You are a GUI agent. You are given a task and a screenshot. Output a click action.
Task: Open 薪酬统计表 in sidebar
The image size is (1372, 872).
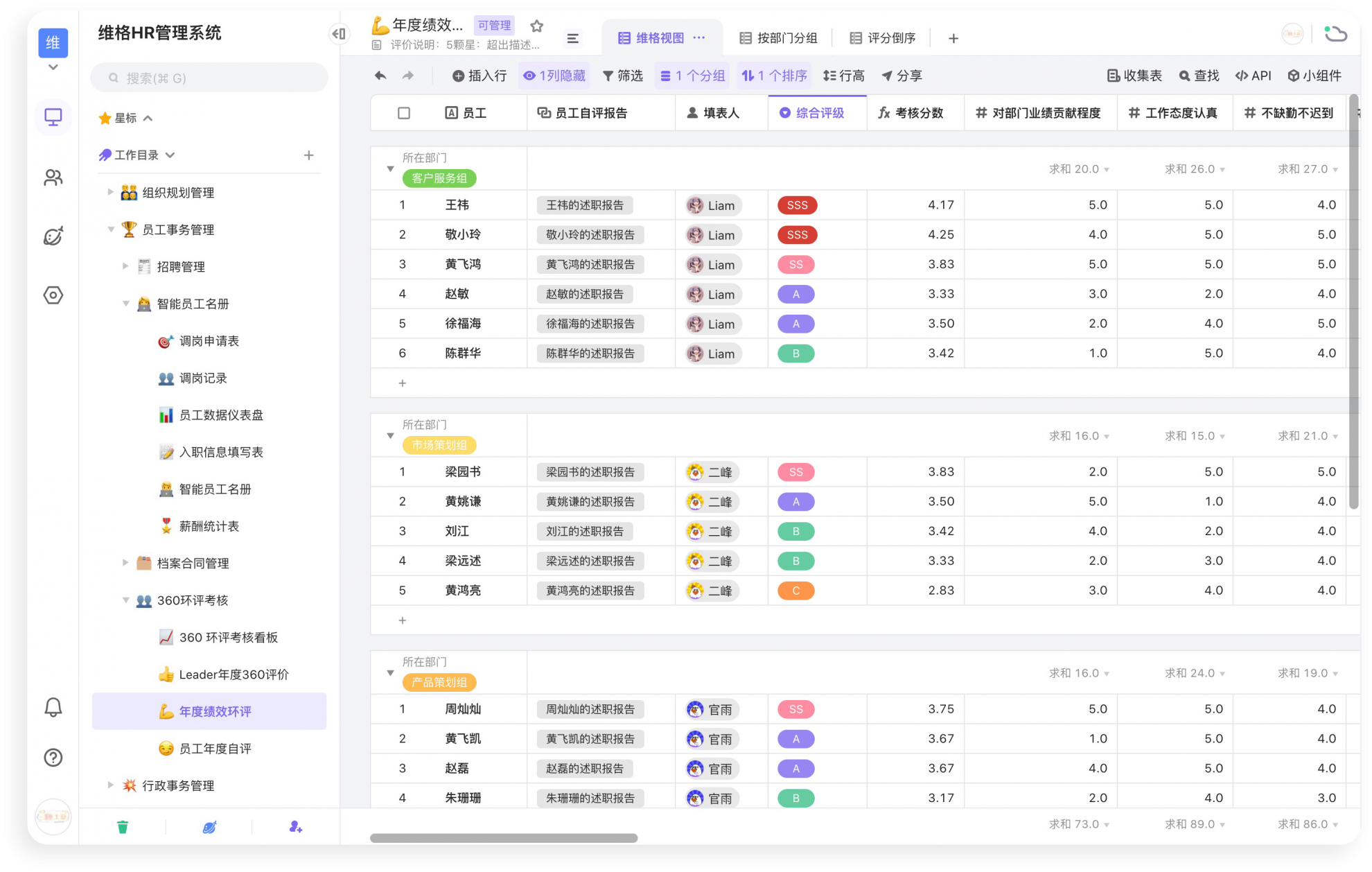click(209, 526)
